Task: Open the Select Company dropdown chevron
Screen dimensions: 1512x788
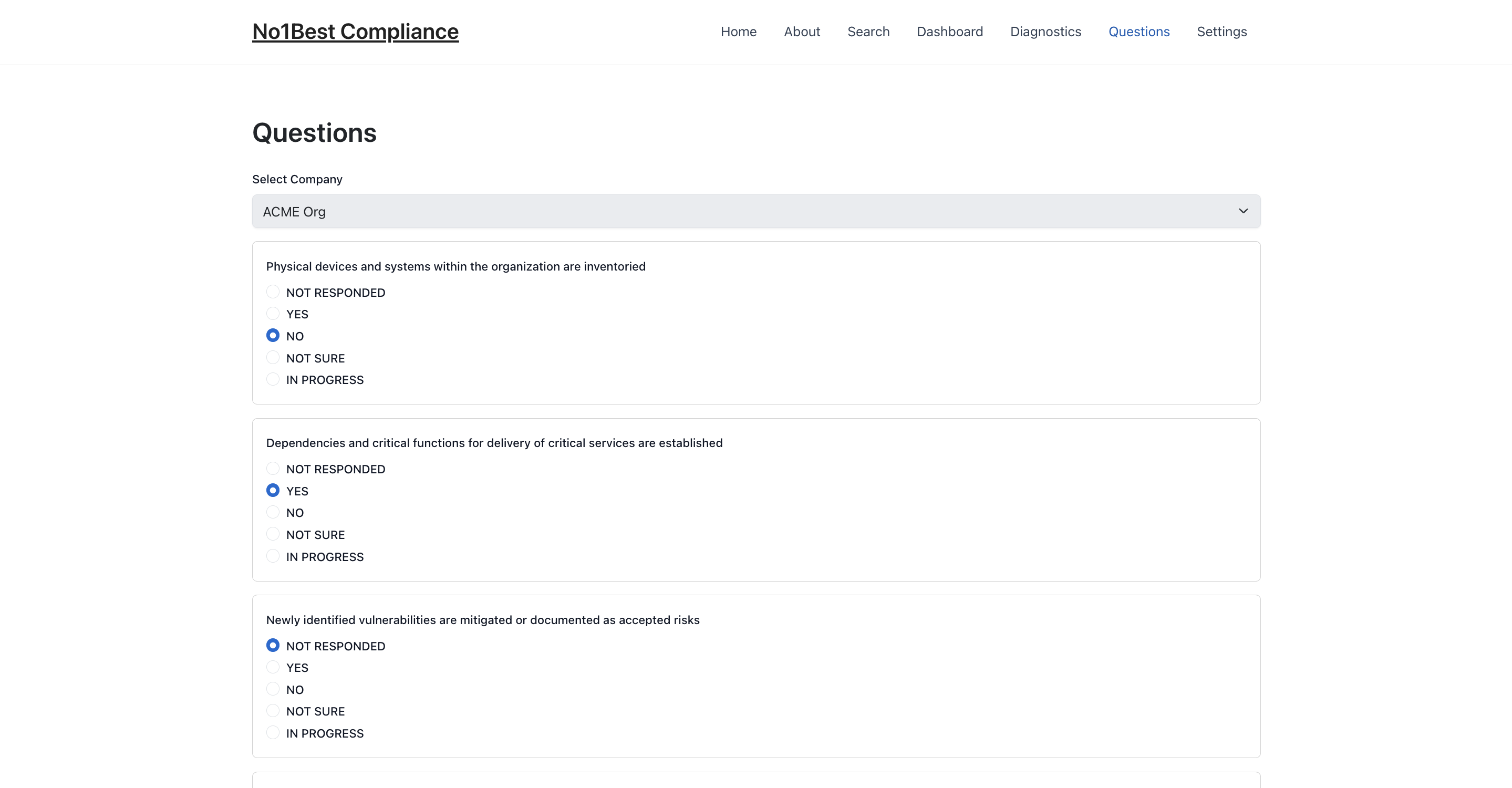Action: [1242, 211]
